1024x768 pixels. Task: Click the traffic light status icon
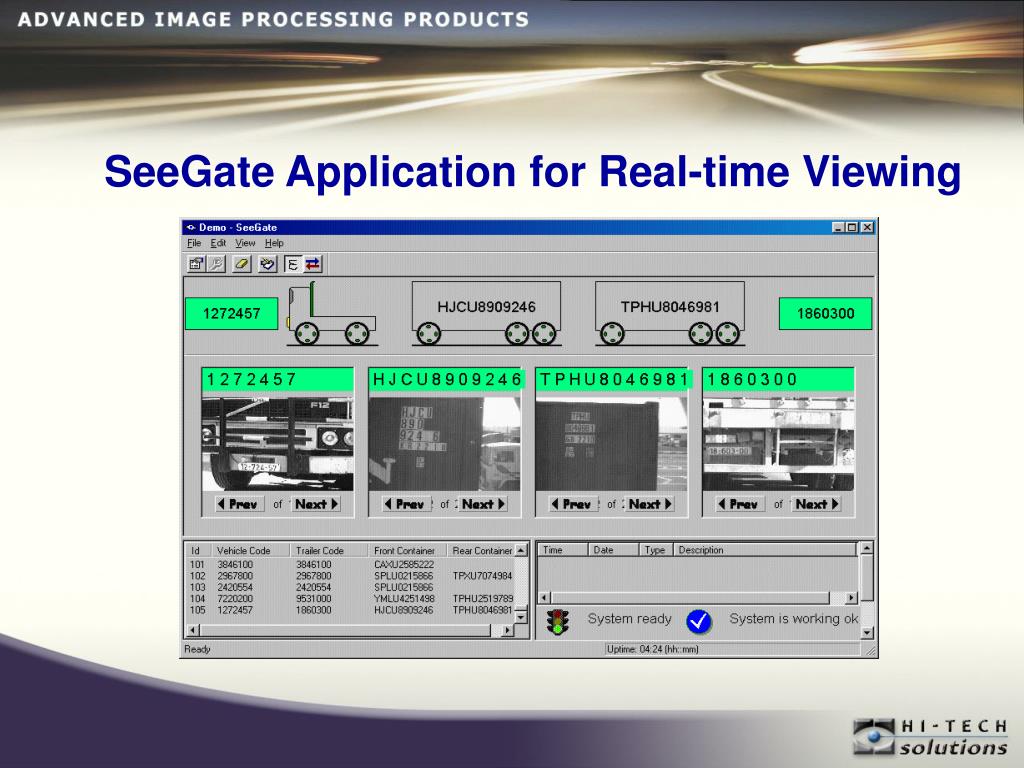coord(558,622)
